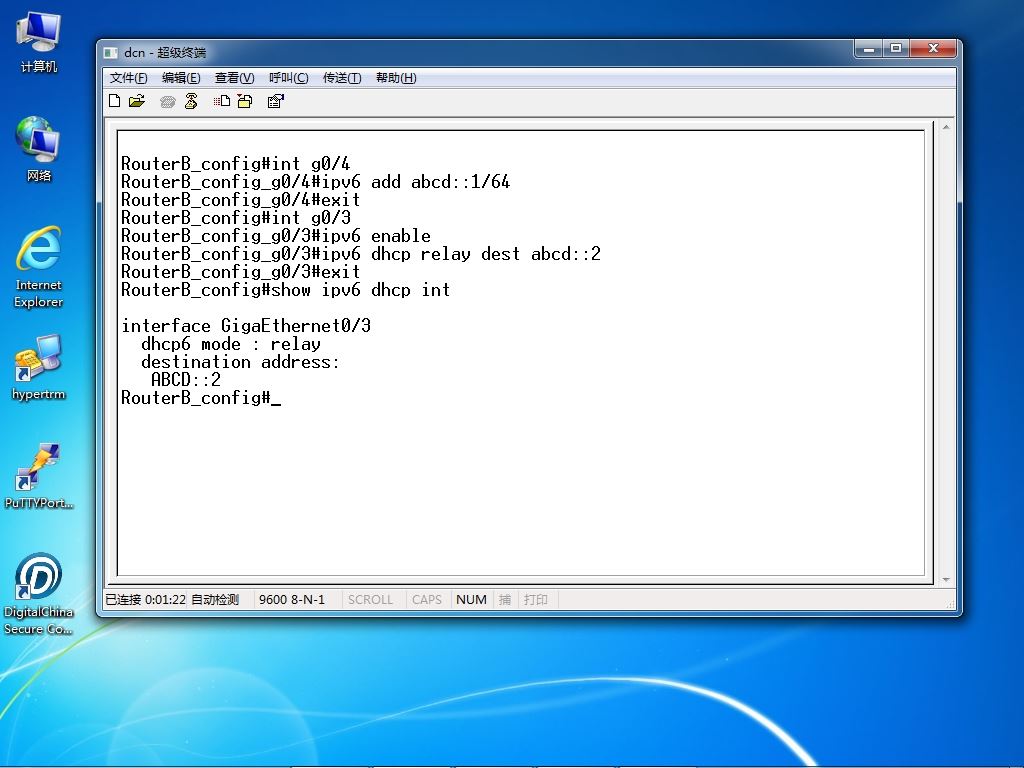Click the 自动检测 status bar entry
1024x768 pixels.
[215, 600]
